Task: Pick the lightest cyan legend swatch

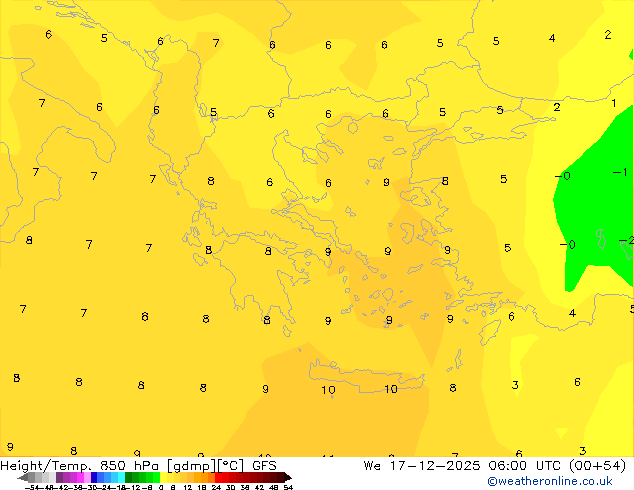Action: click(121, 477)
